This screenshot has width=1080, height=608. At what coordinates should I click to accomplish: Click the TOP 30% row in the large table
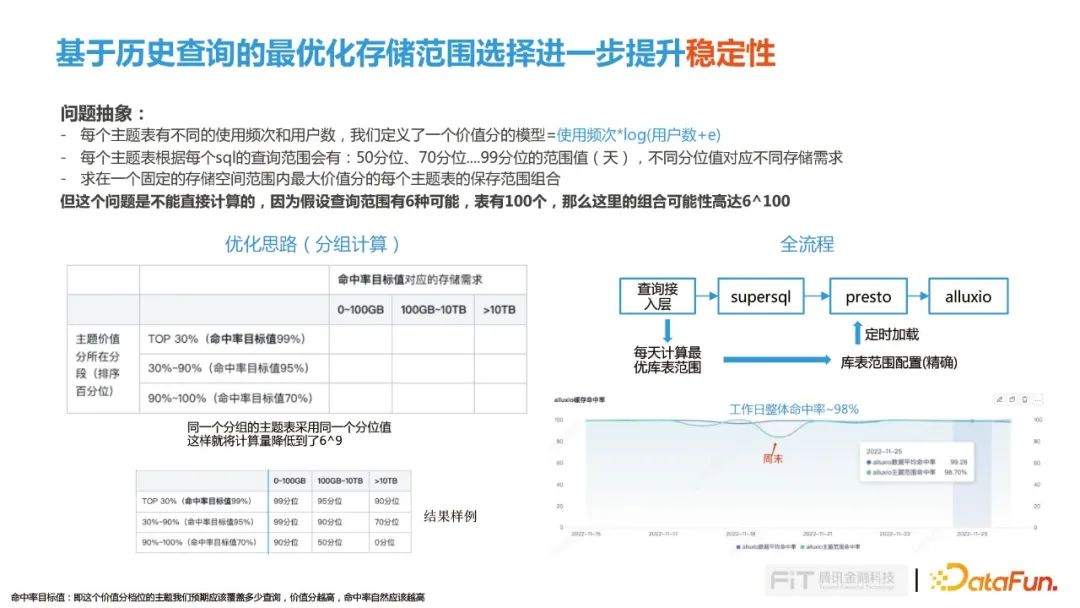tap(226, 339)
